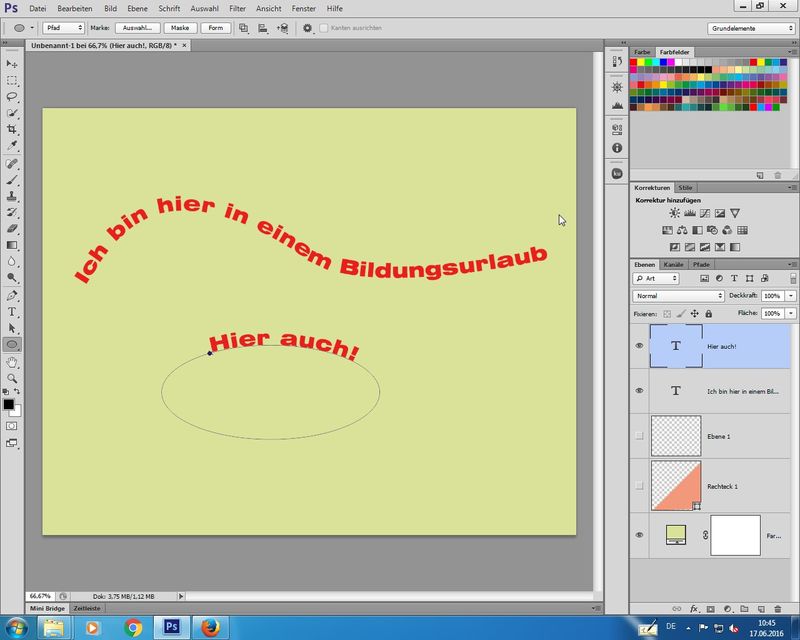Select the Horizontal Type tool
Screen dimensions: 800x640
(x=12, y=312)
